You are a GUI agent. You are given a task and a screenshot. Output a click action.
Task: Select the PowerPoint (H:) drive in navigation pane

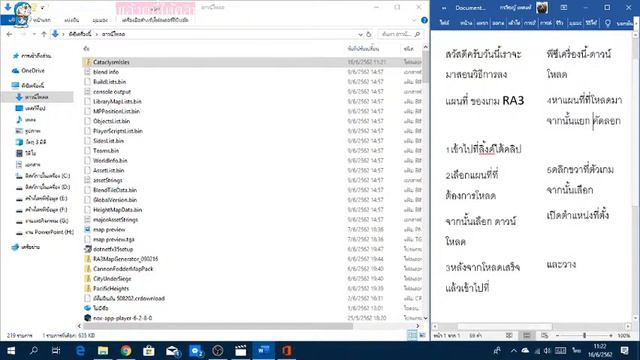point(44,232)
